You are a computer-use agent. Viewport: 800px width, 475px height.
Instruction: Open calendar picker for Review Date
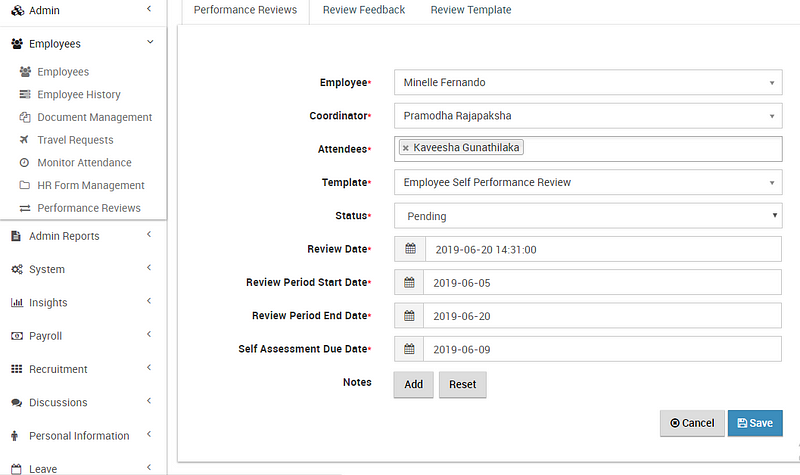click(x=410, y=249)
